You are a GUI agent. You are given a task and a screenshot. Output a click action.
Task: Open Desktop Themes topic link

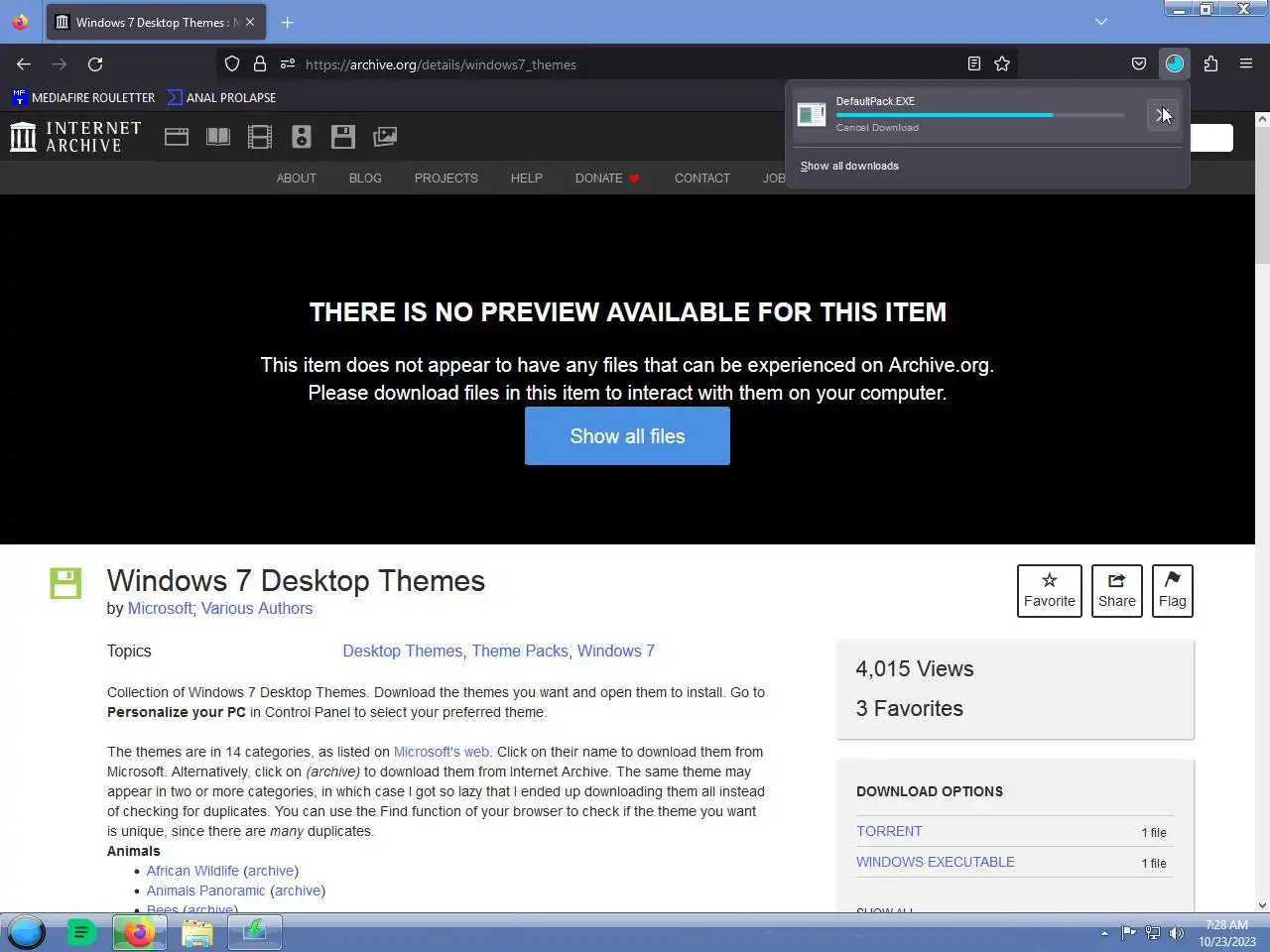click(403, 651)
